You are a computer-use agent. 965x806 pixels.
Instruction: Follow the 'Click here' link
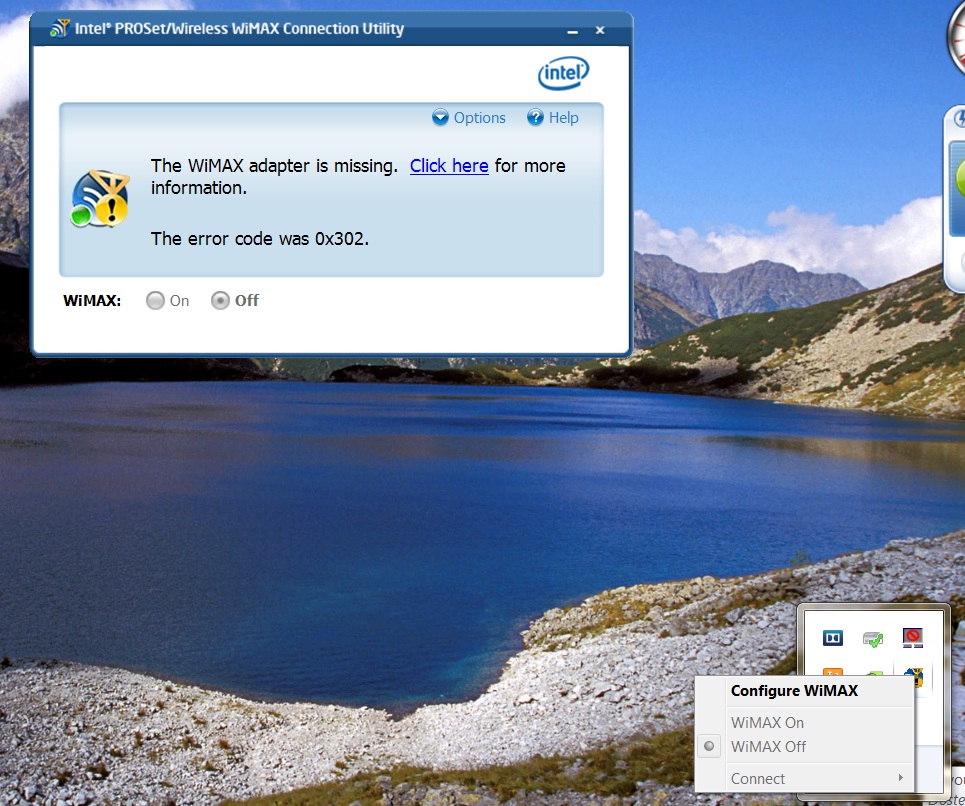[x=449, y=166]
